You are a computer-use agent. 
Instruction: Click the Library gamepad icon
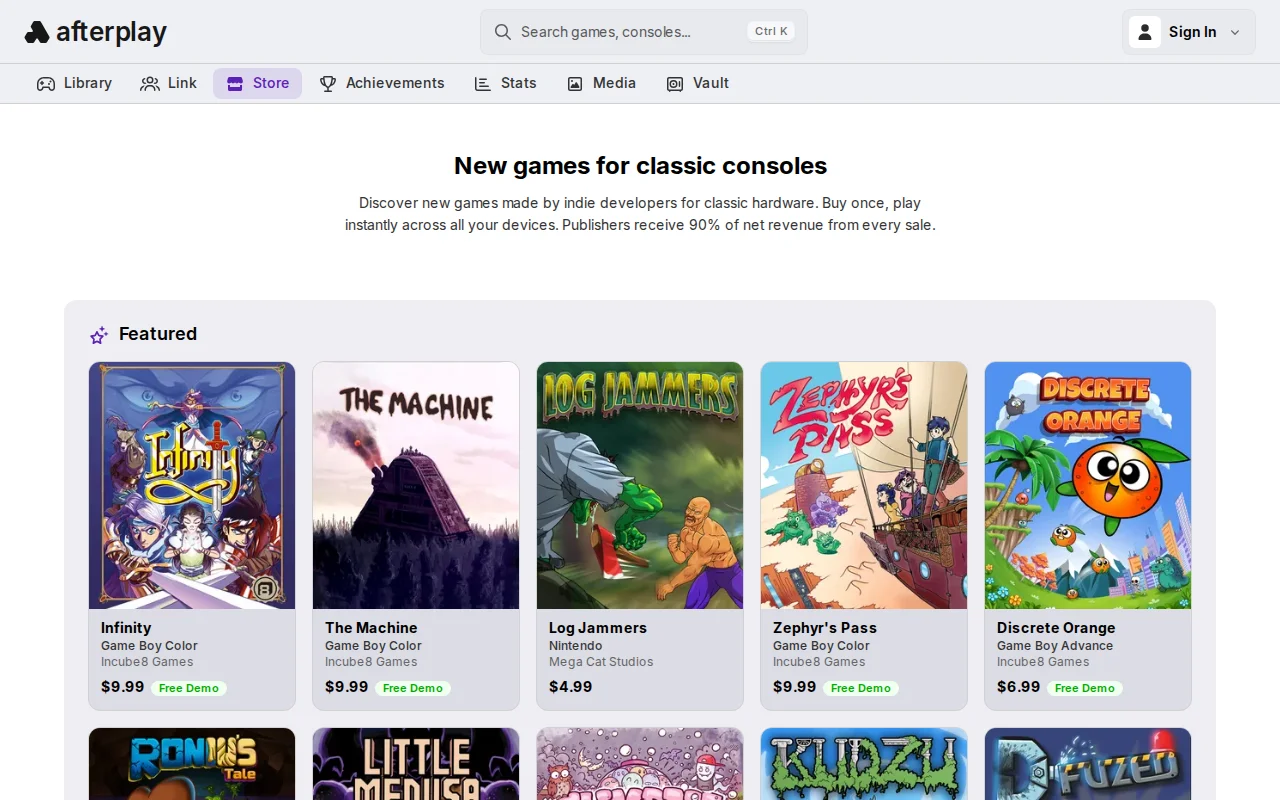46,84
